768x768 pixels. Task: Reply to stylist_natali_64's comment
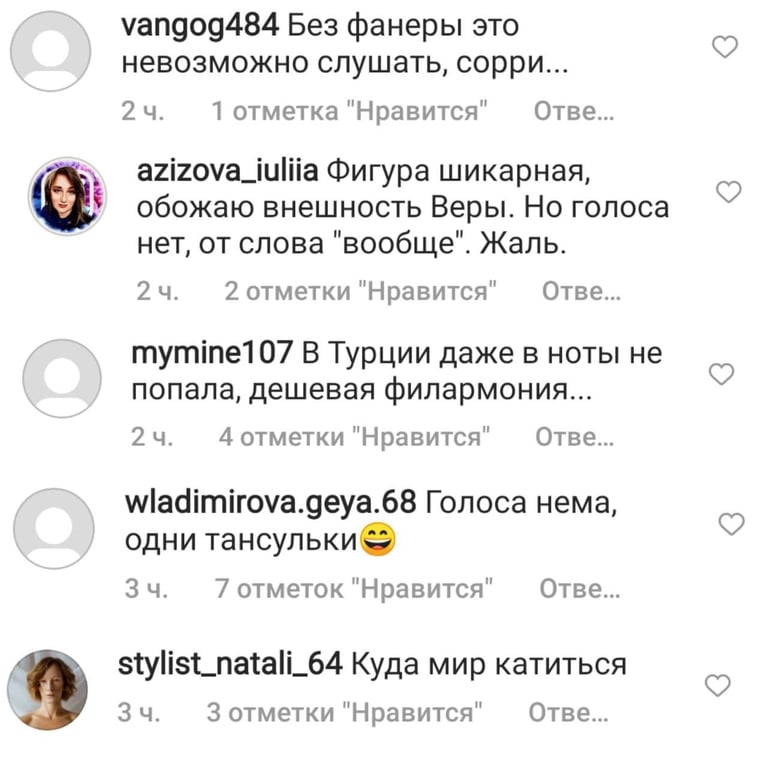(x=568, y=713)
